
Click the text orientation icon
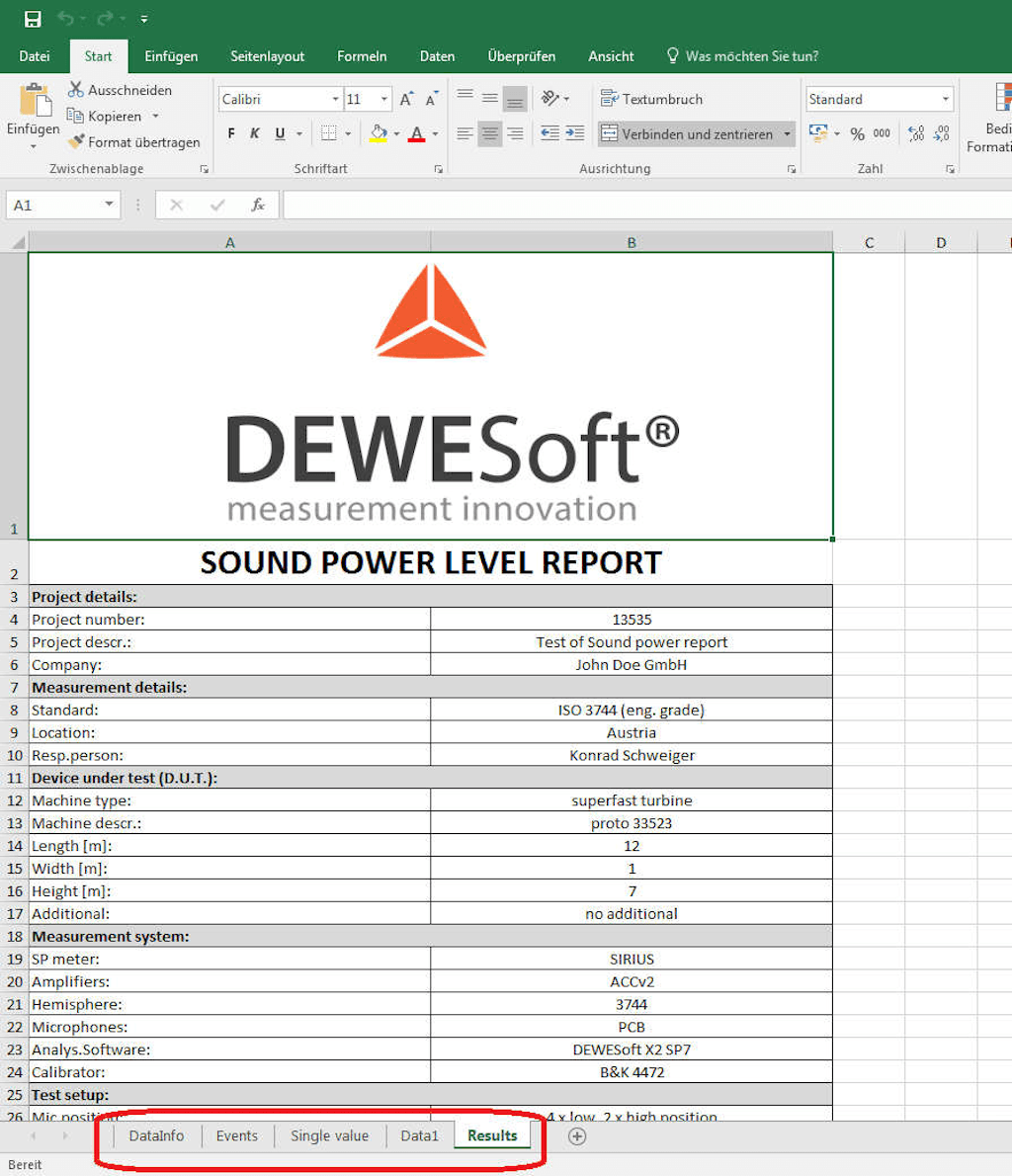(x=550, y=98)
